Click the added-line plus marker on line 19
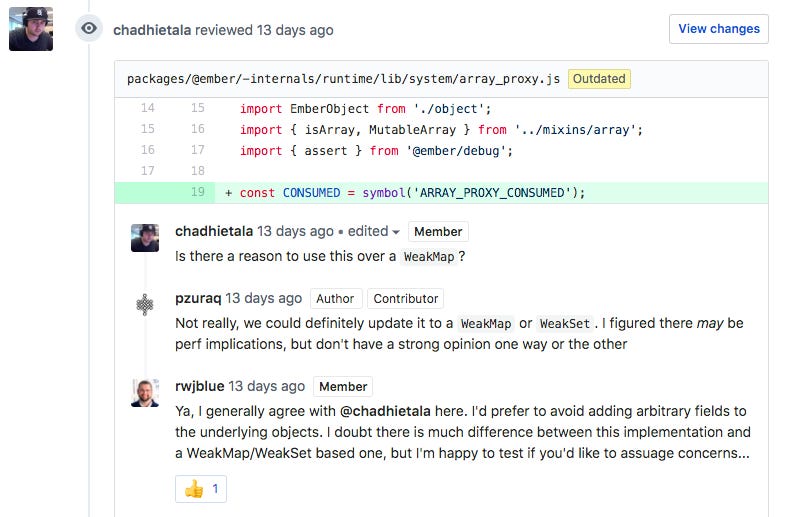The width and height of the screenshot is (799, 517). 229,193
